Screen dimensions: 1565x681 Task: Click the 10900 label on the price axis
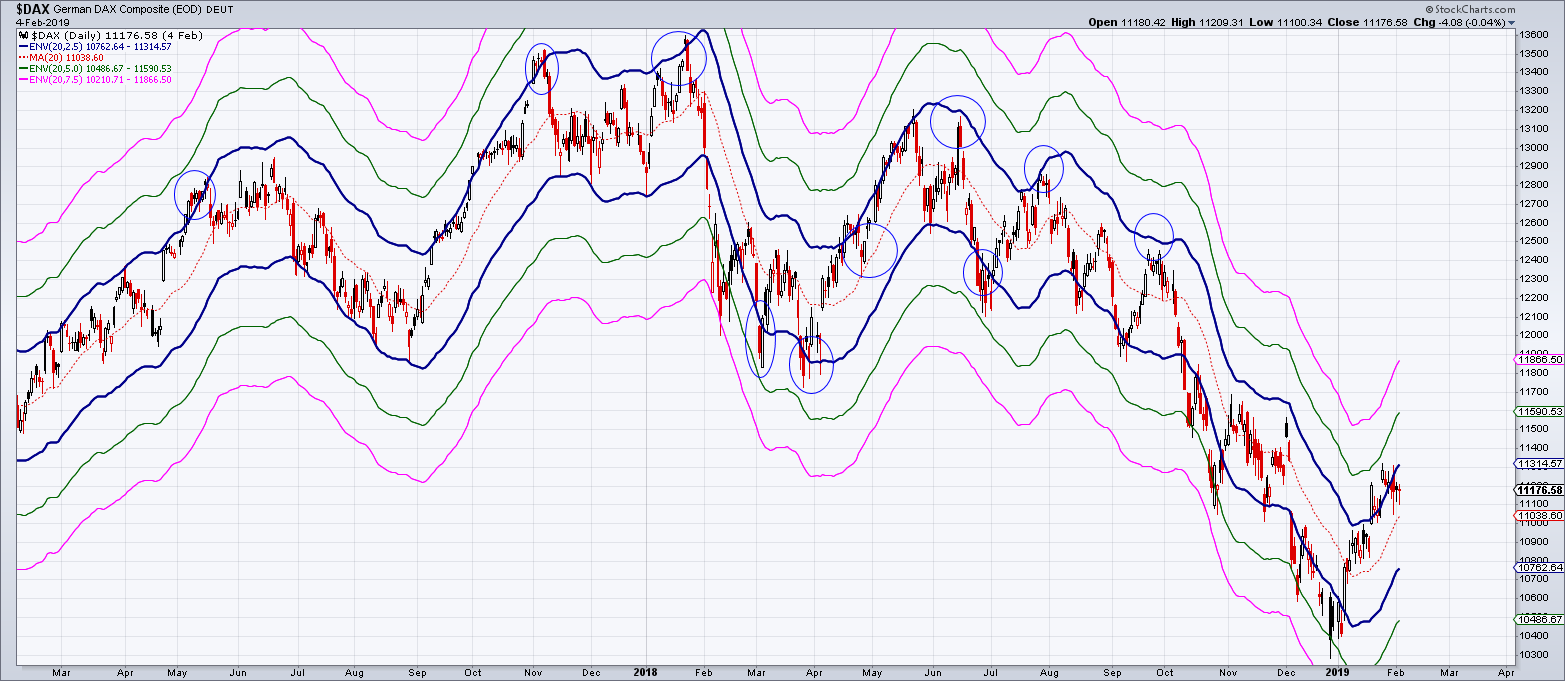(1535, 542)
